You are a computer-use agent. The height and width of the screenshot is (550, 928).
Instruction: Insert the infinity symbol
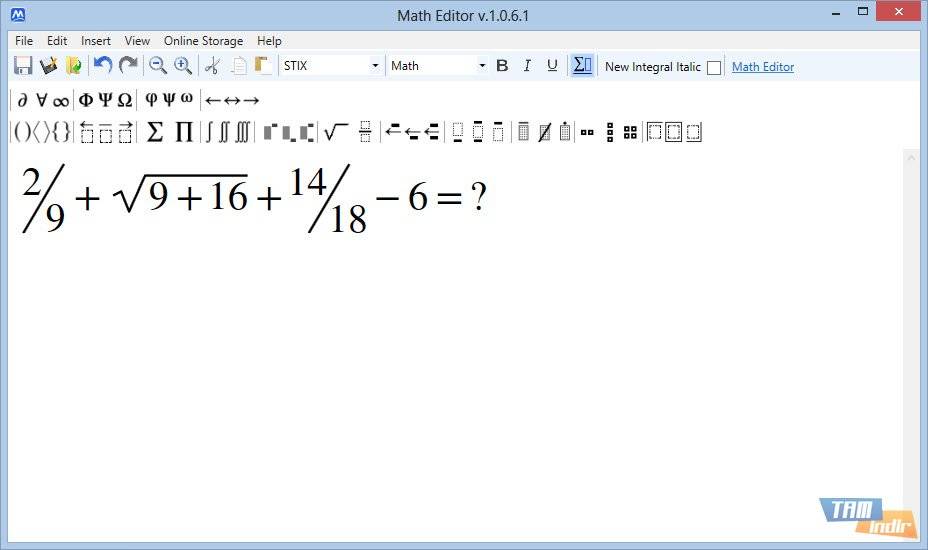pyautogui.click(x=61, y=100)
